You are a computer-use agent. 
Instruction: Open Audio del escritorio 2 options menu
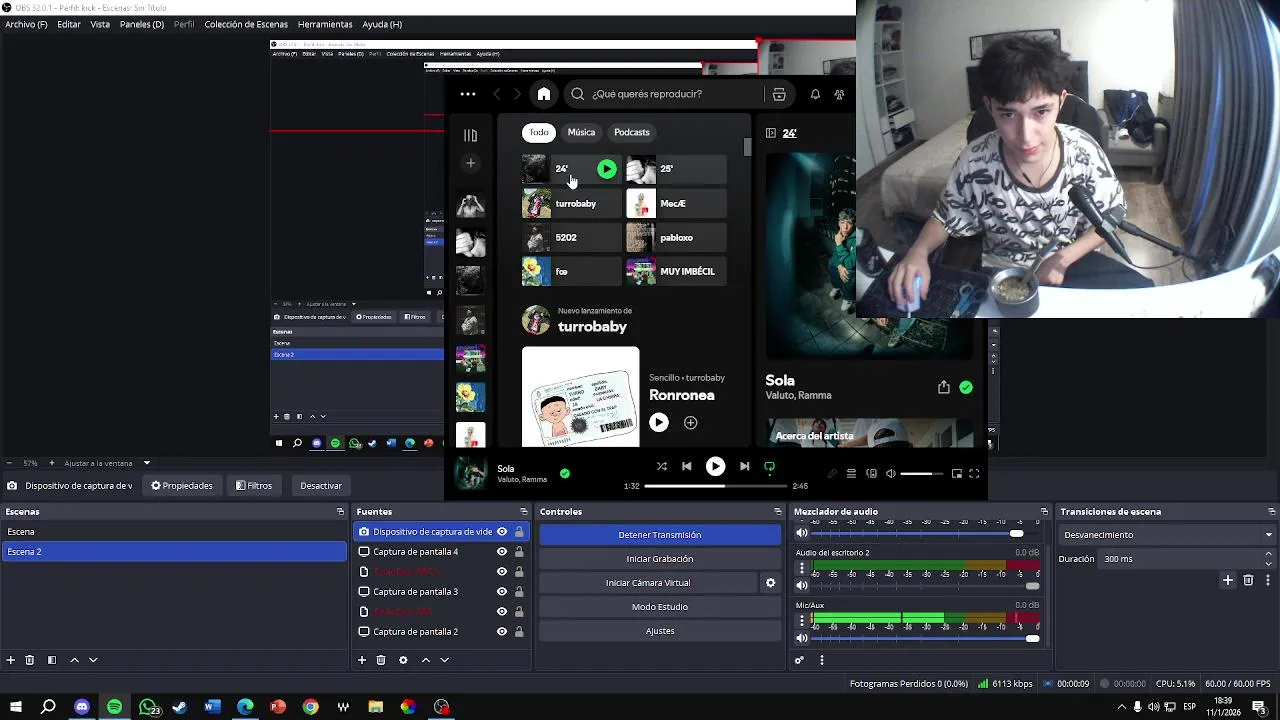coord(801,568)
